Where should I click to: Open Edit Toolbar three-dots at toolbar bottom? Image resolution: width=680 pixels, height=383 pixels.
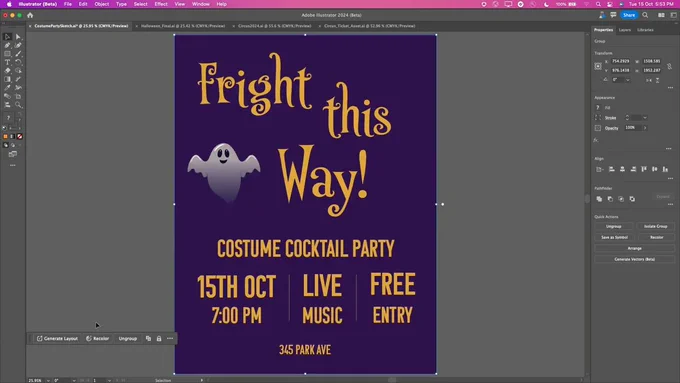point(13,165)
